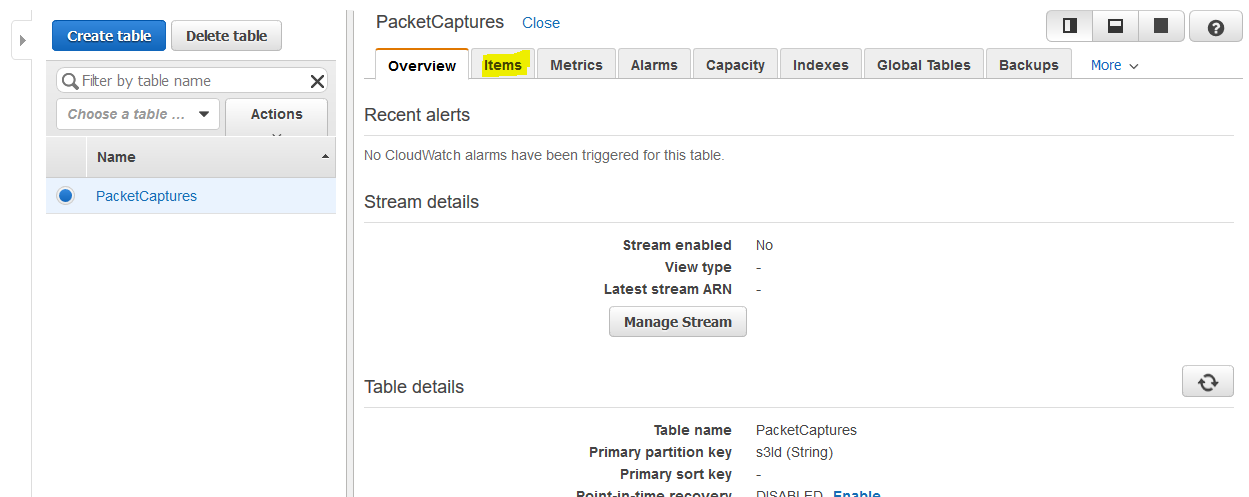The height and width of the screenshot is (497, 1249).
Task: Clear the table name filter with X
Action: coord(317,81)
